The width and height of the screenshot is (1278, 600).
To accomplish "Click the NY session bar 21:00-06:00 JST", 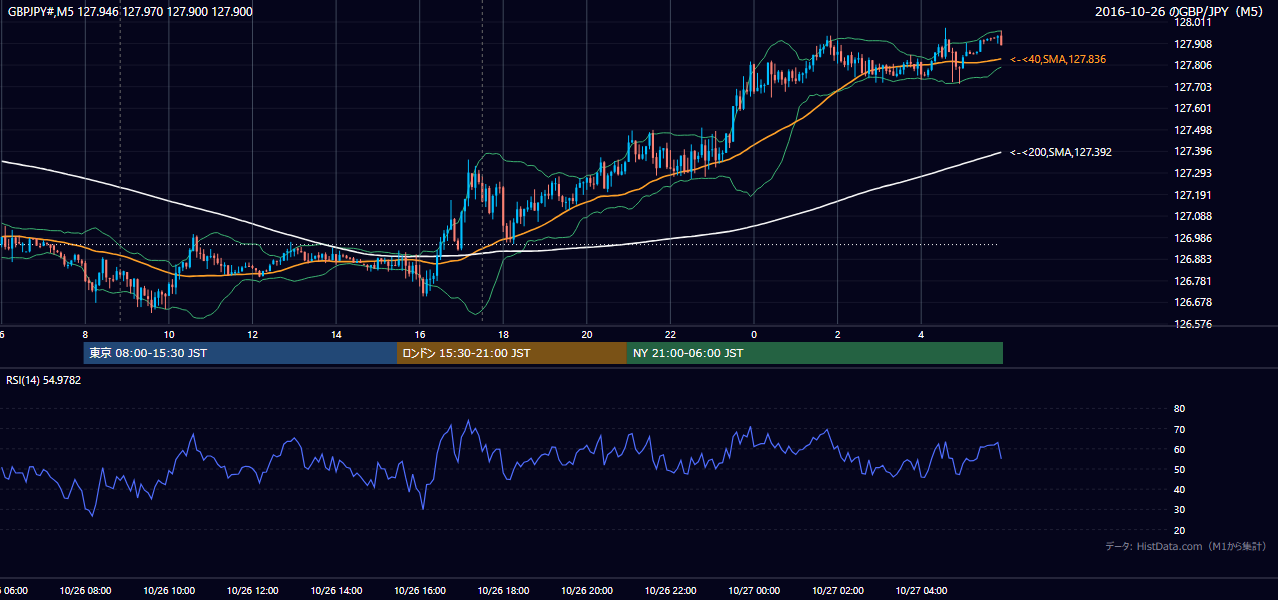I will [x=815, y=353].
